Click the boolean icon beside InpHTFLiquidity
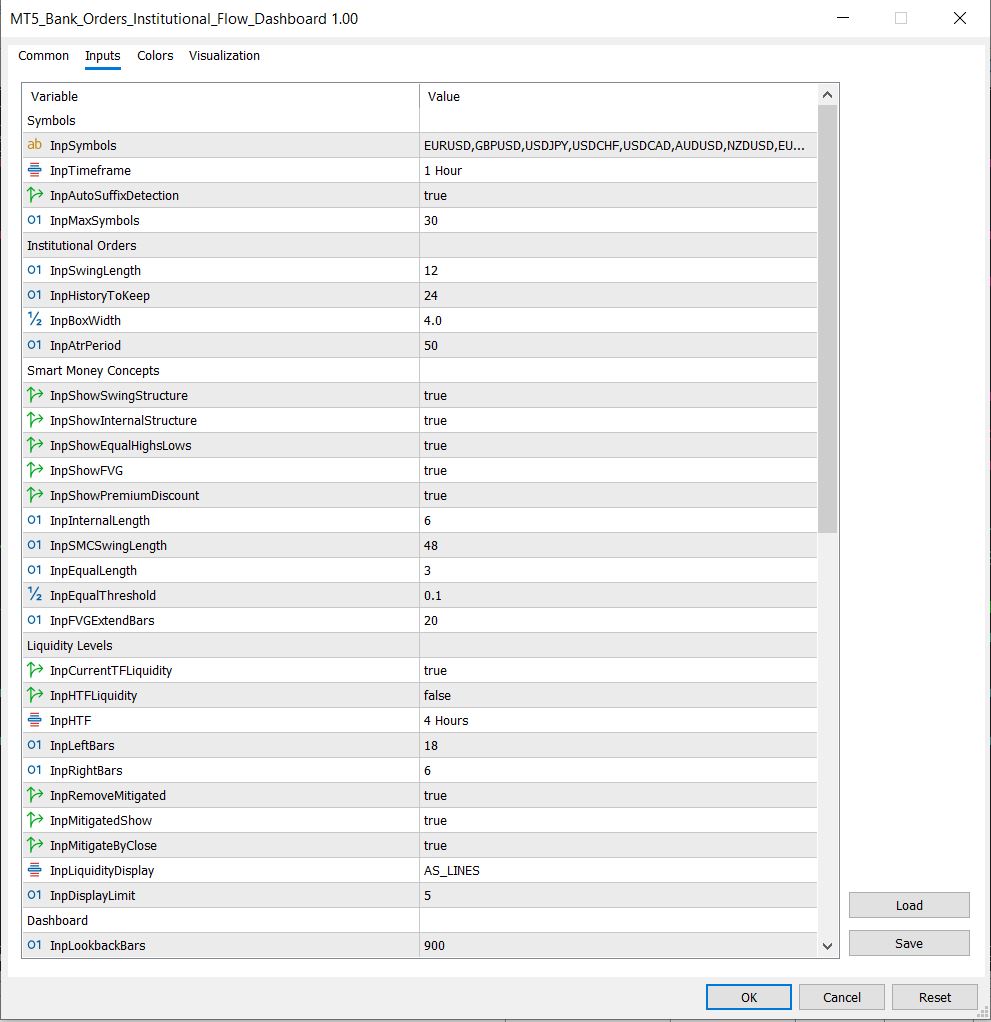This screenshot has width=991, height=1022. click(35, 695)
